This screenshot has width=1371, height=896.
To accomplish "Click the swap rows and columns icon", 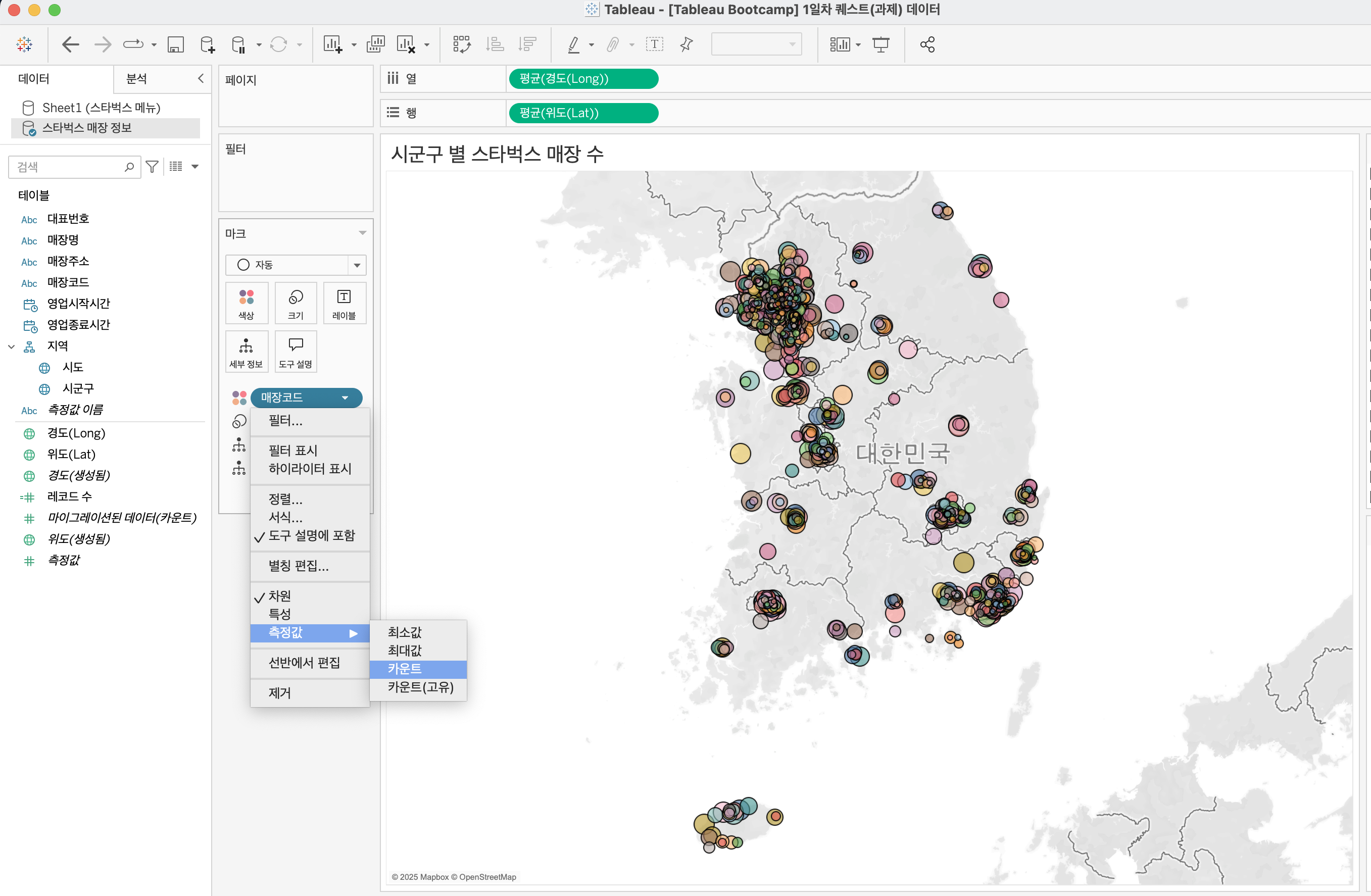I will [461, 44].
